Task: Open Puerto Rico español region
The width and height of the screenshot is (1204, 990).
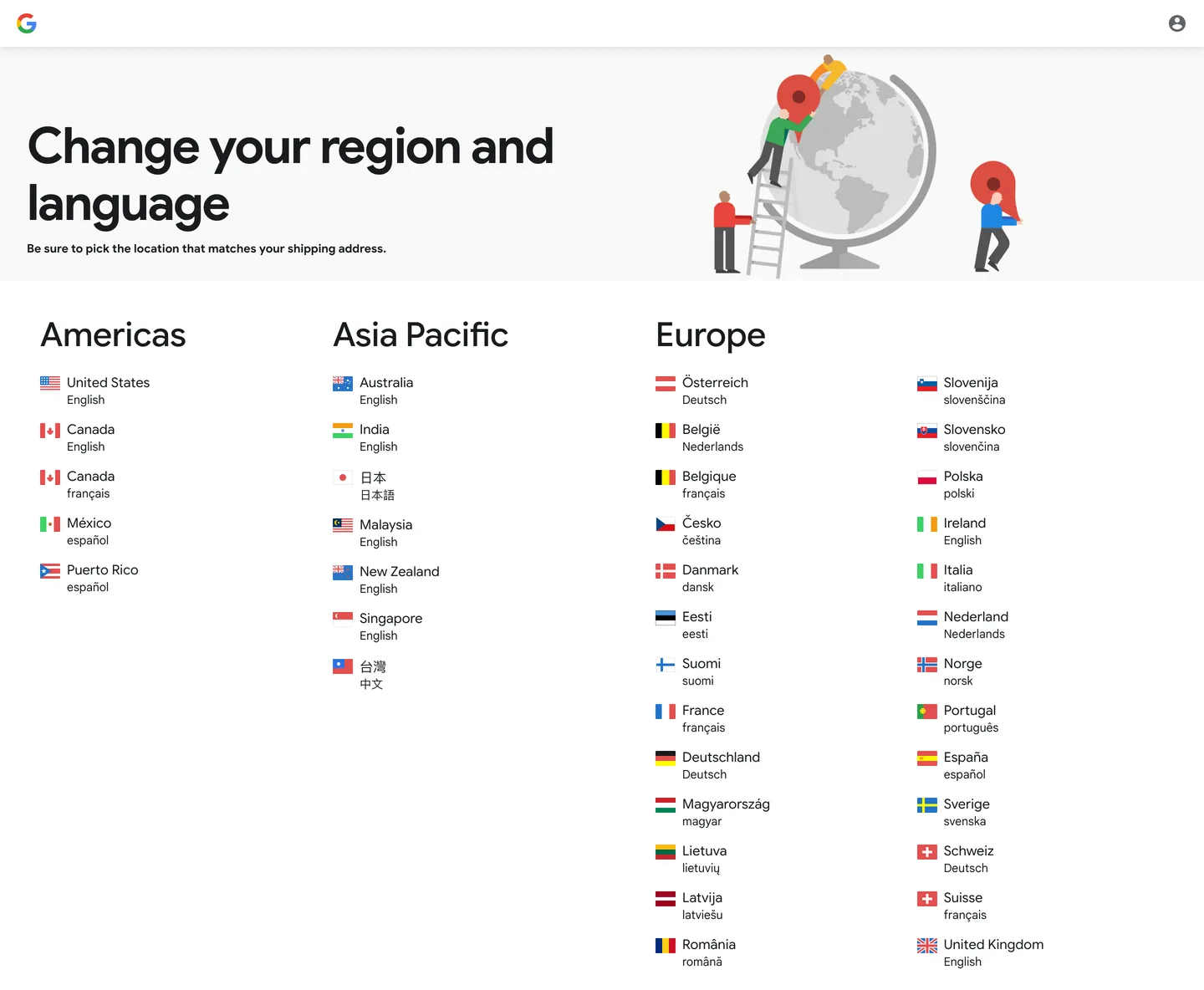Action: click(89, 578)
